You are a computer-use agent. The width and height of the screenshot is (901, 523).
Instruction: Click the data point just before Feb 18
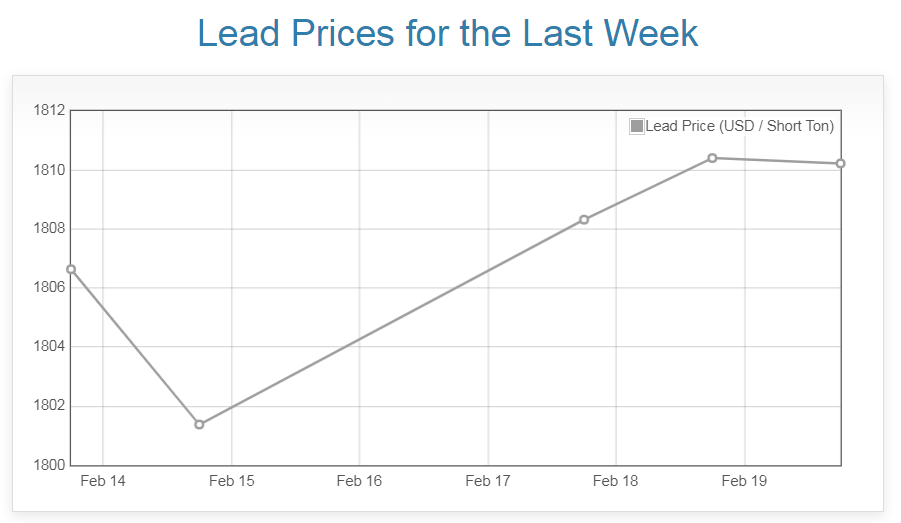(x=584, y=220)
